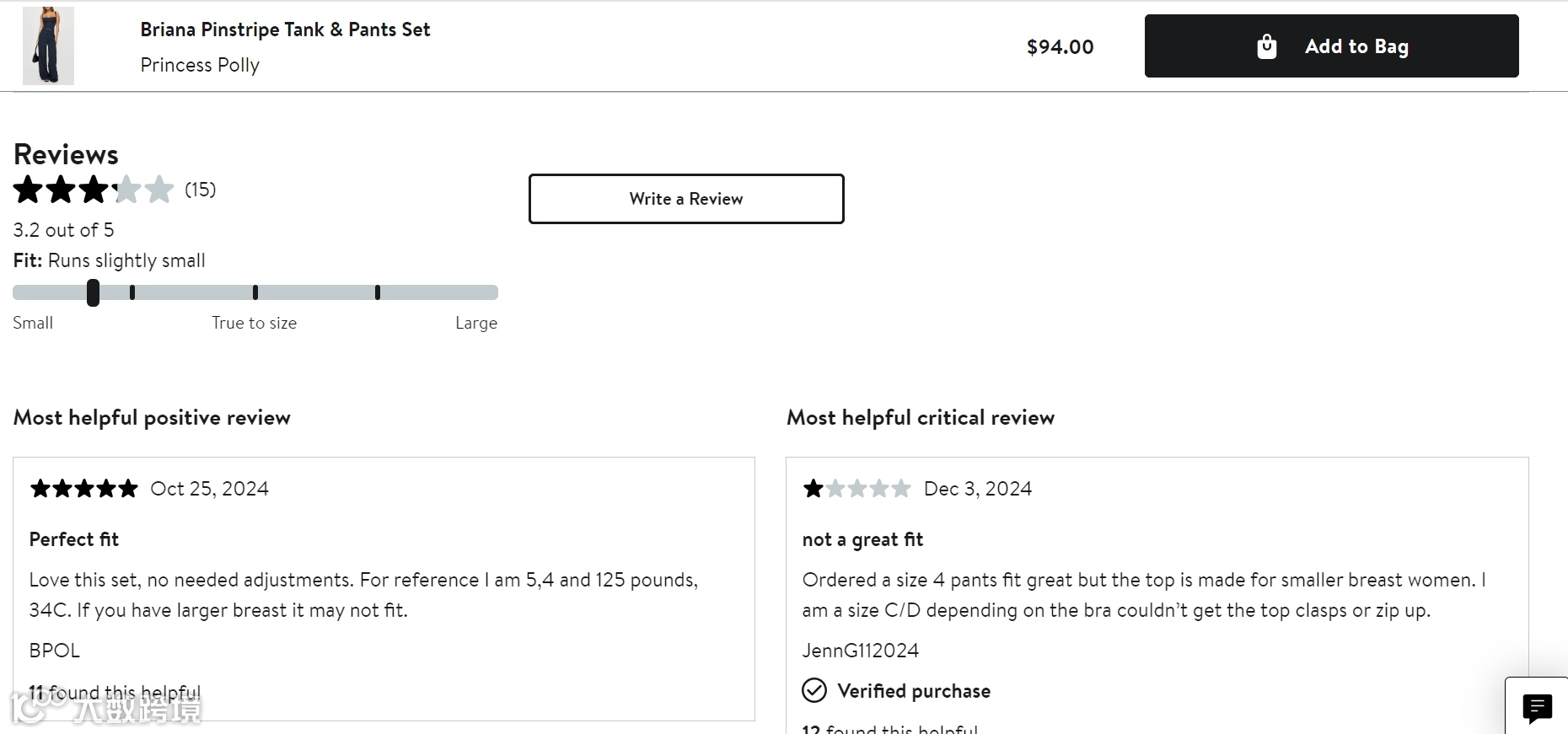This screenshot has width=1568, height=734.
Task: Click the $94.00 price
Action: tap(1060, 47)
